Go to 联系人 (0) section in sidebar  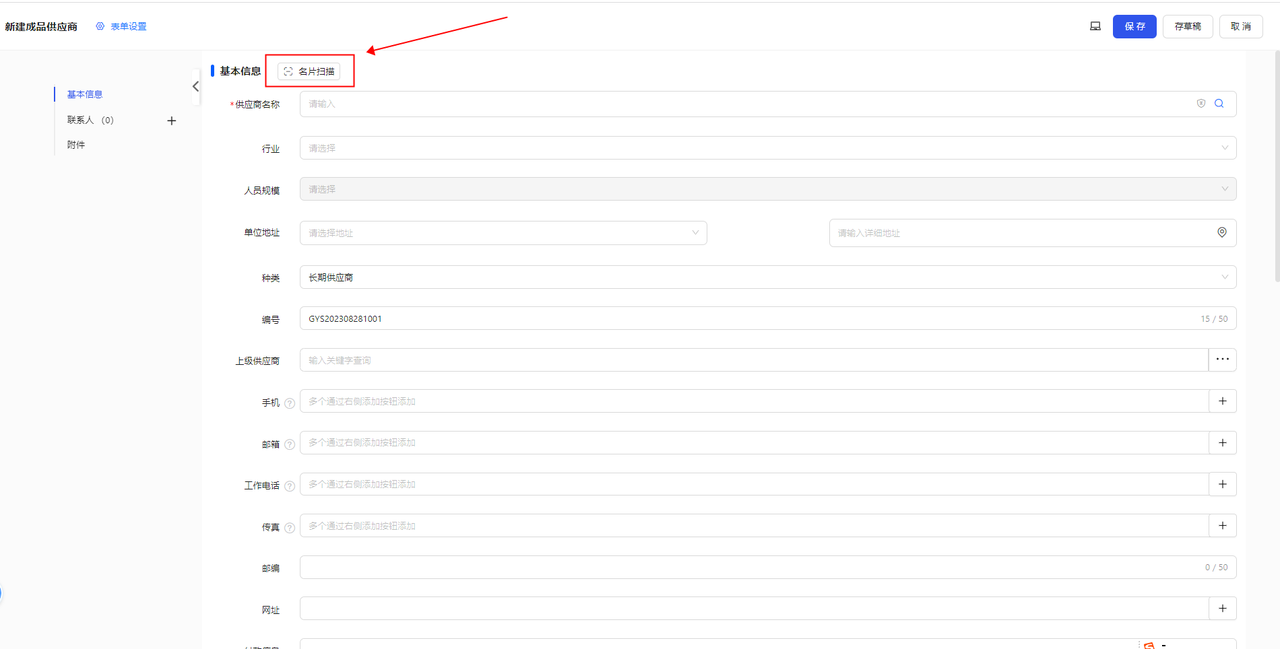(91, 120)
